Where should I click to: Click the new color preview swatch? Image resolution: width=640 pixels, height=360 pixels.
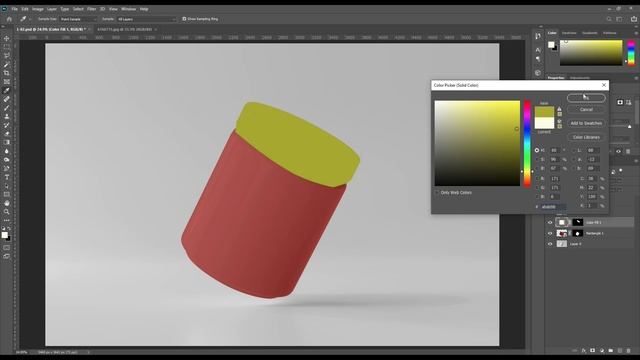pos(544,112)
